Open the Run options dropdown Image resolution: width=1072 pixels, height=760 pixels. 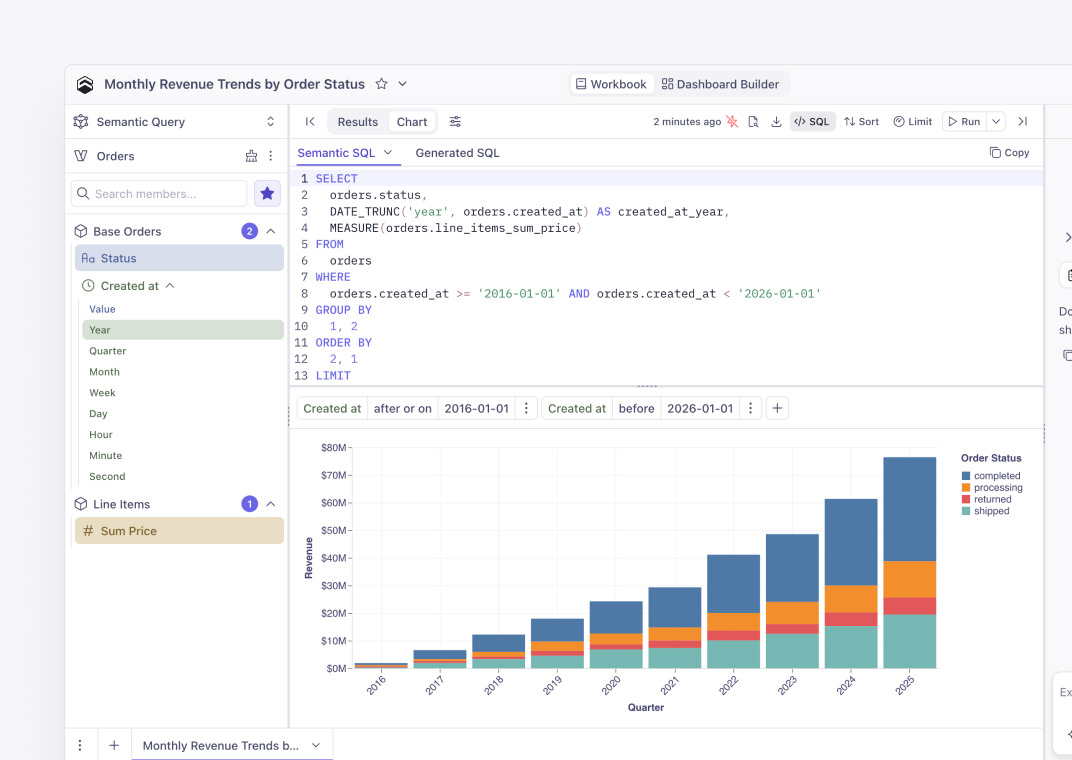(996, 122)
